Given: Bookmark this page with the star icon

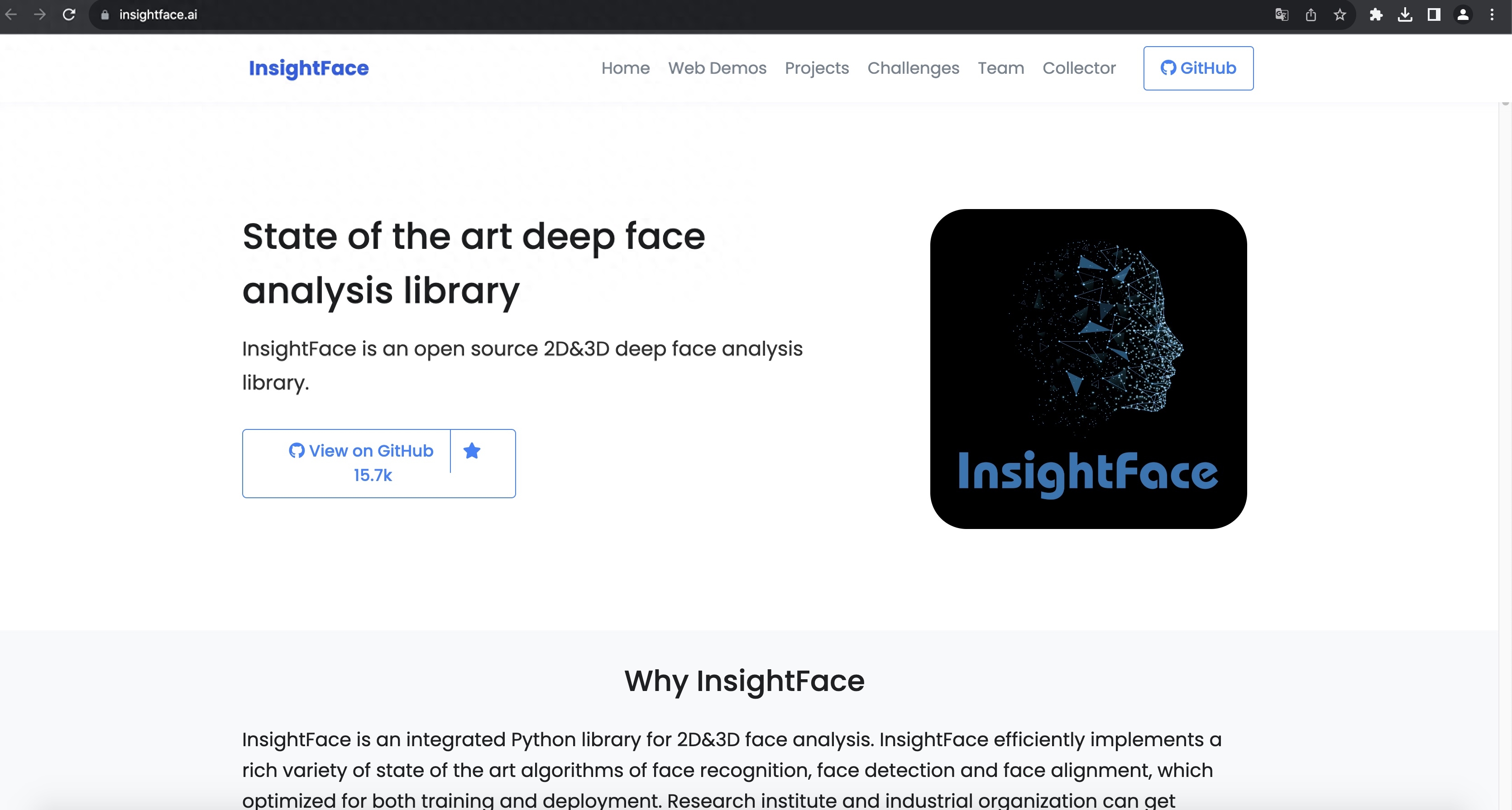Looking at the screenshot, I should click(x=1340, y=14).
